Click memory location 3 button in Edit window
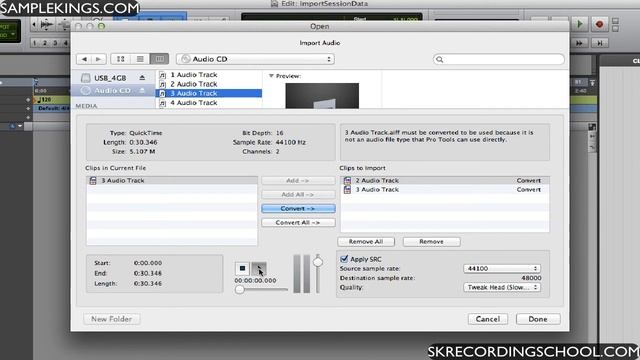This screenshot has width=640, height=360. (x=55, y=43)
